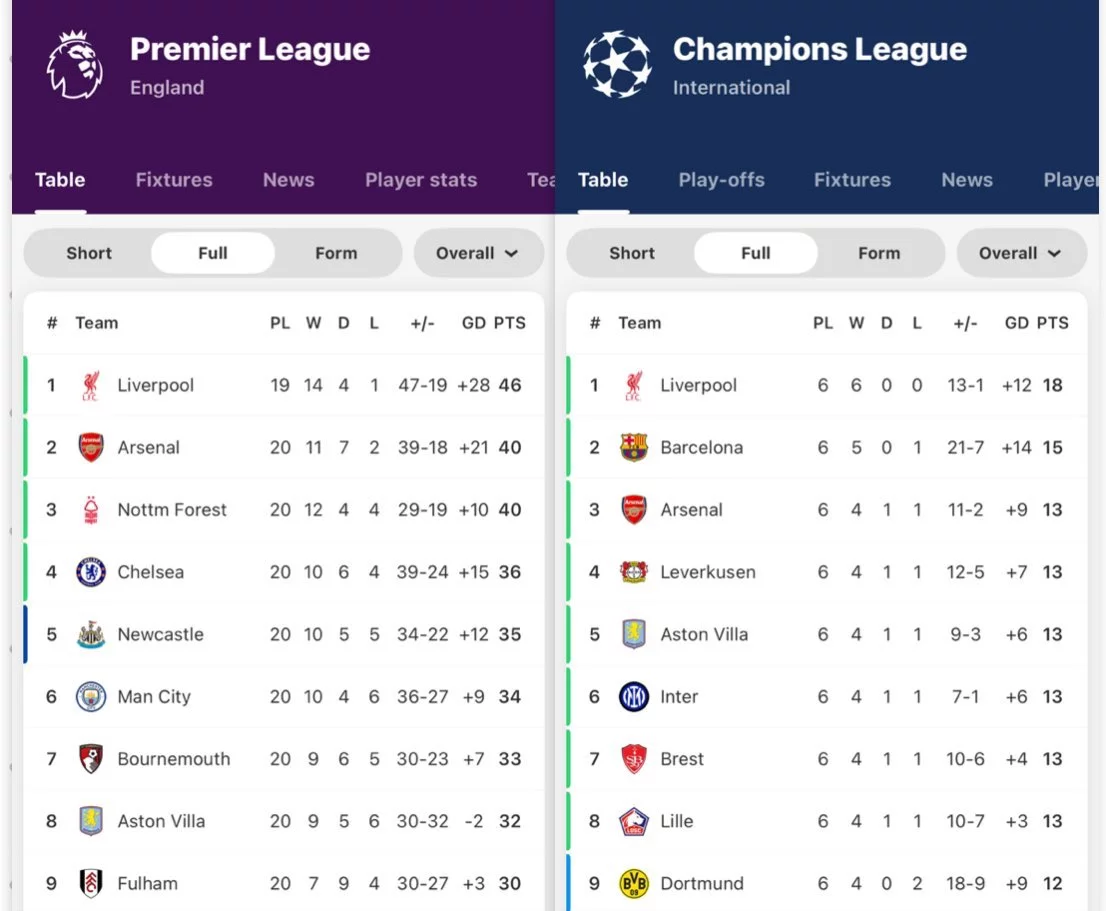This screenshot has height=911, width=1106.
Task: Go to the Premier League Fixtures tab
Action: tap(174, 180)
